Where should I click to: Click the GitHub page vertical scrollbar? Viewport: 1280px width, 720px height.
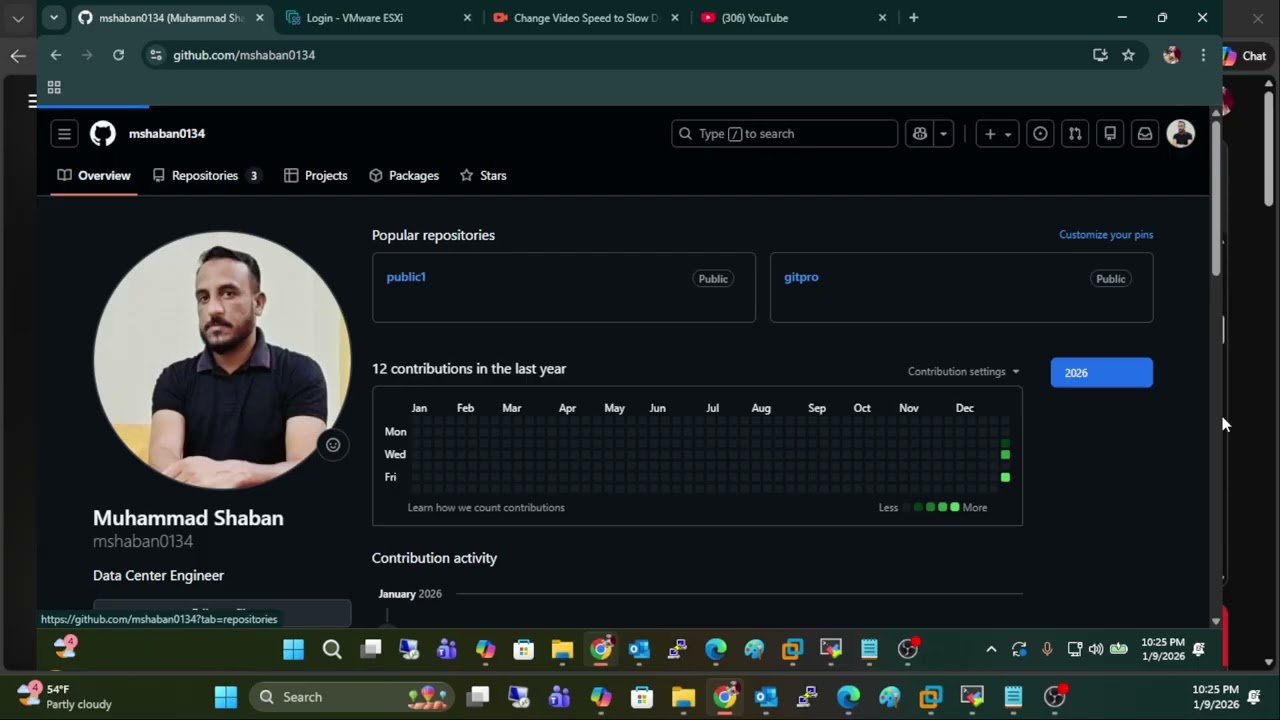click(1216, 199)
